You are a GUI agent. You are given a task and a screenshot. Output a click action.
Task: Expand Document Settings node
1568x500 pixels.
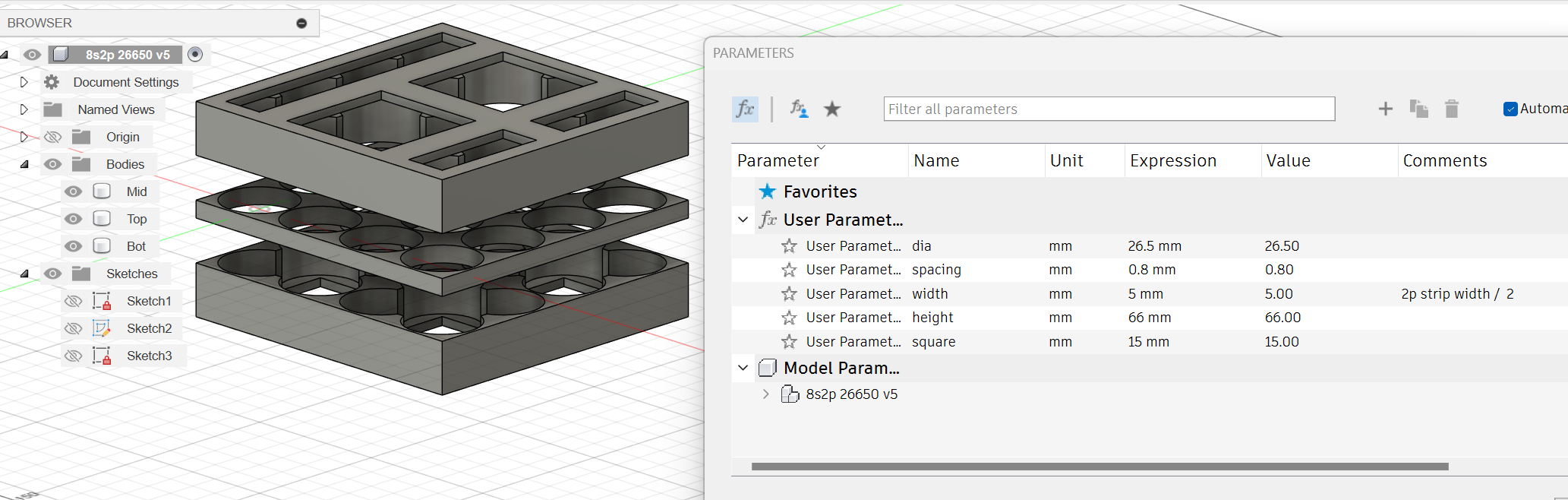[24, 82]
